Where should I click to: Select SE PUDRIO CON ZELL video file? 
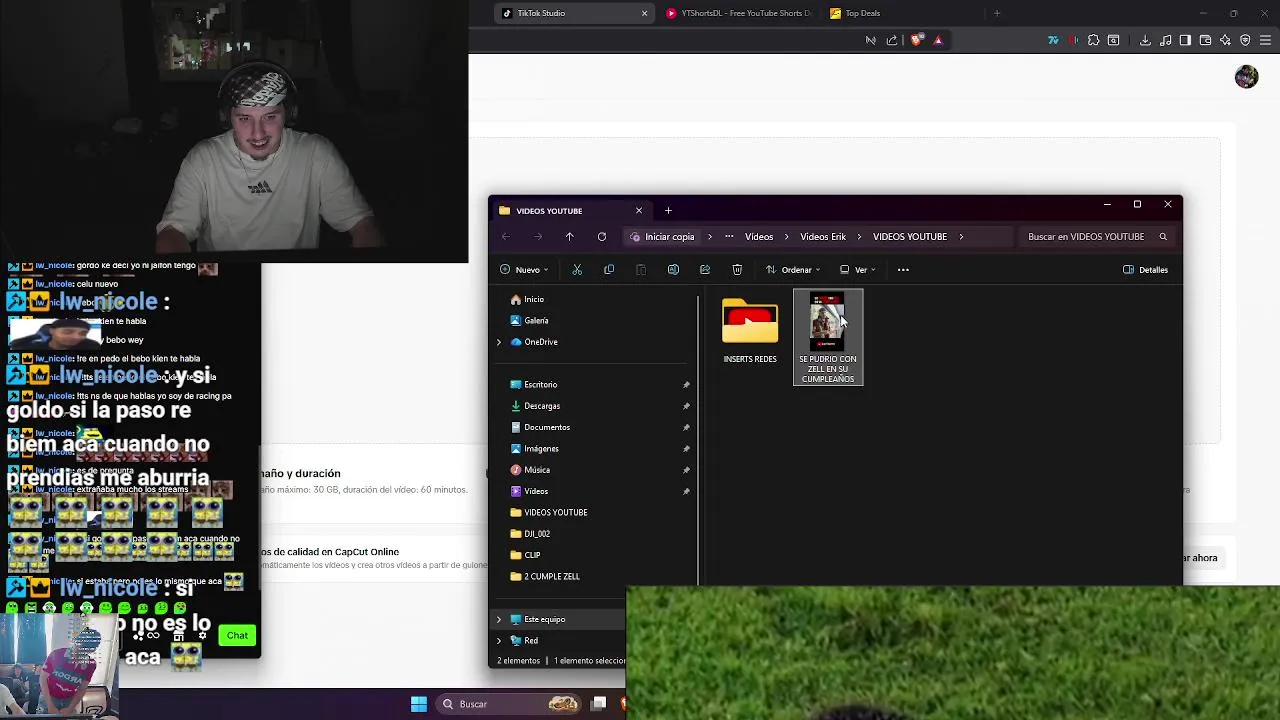click(x=828, y=337)
